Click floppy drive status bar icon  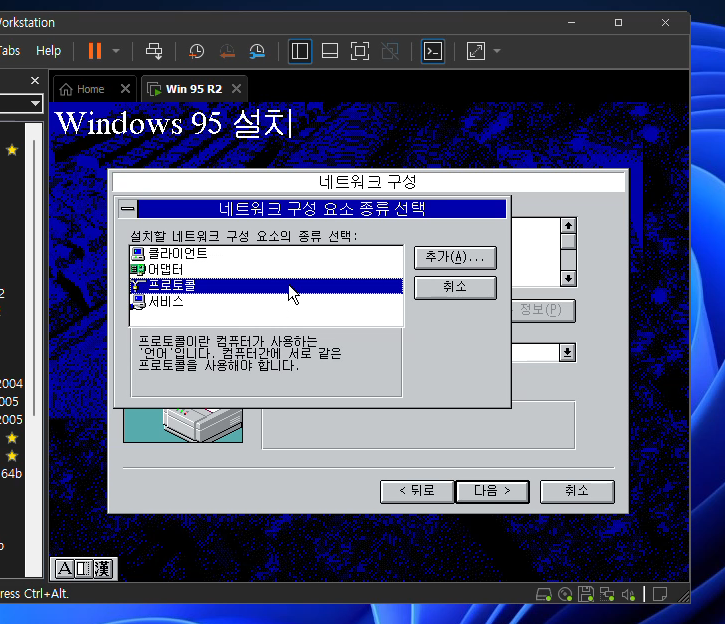coord(586,594)
